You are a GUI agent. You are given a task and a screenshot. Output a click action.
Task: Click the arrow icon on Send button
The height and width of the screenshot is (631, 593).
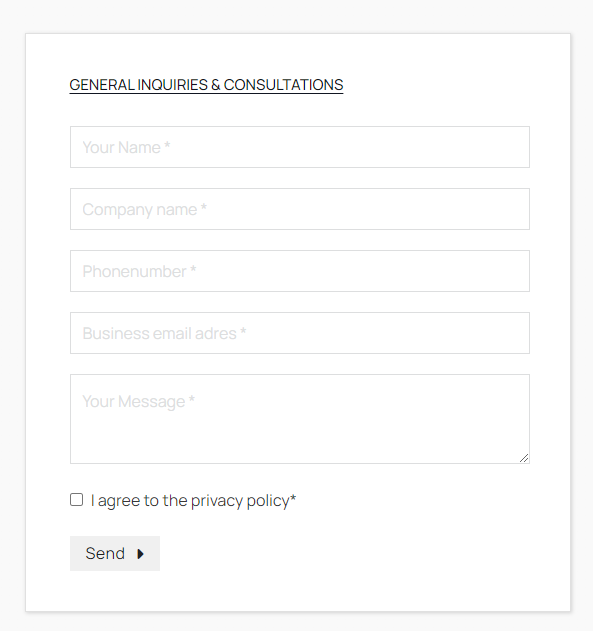point(140,554)
